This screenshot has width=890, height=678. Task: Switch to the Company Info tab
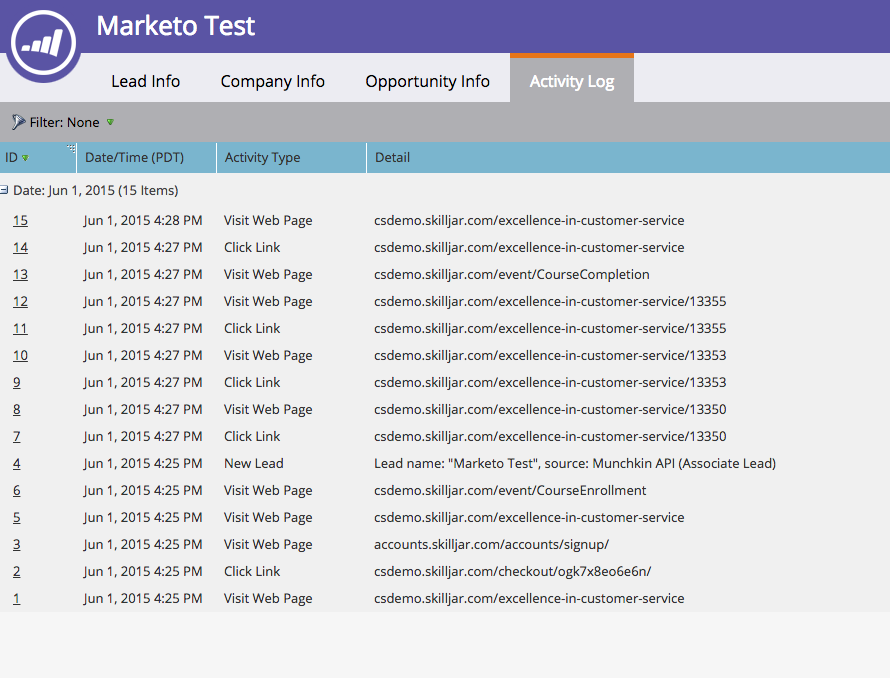point(272,81)
